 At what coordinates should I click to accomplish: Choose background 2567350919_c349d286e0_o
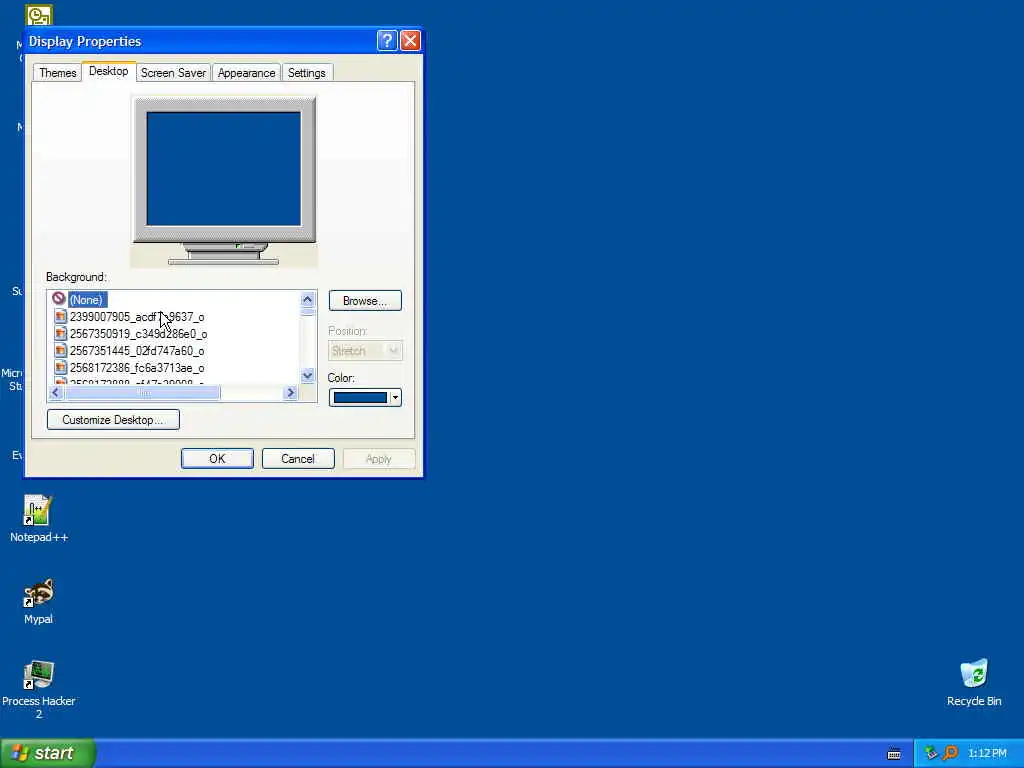(x=138, y=334)
